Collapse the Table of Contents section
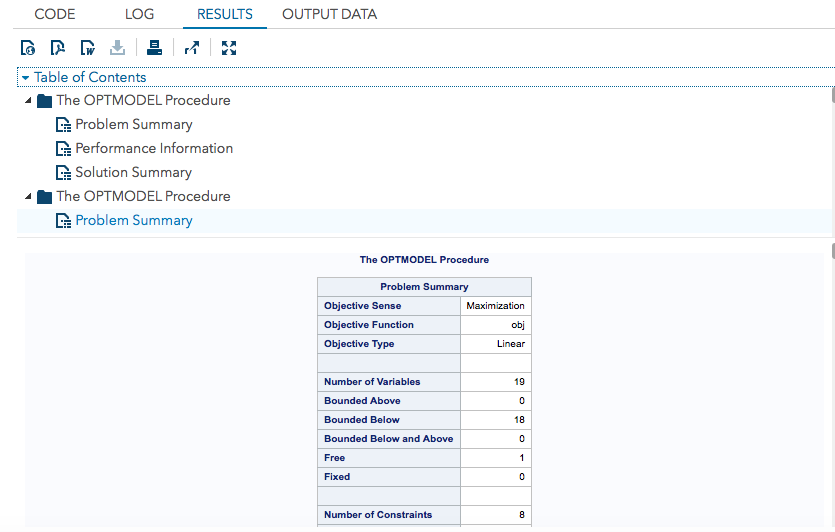835x532 pixels. coord(26,78)
